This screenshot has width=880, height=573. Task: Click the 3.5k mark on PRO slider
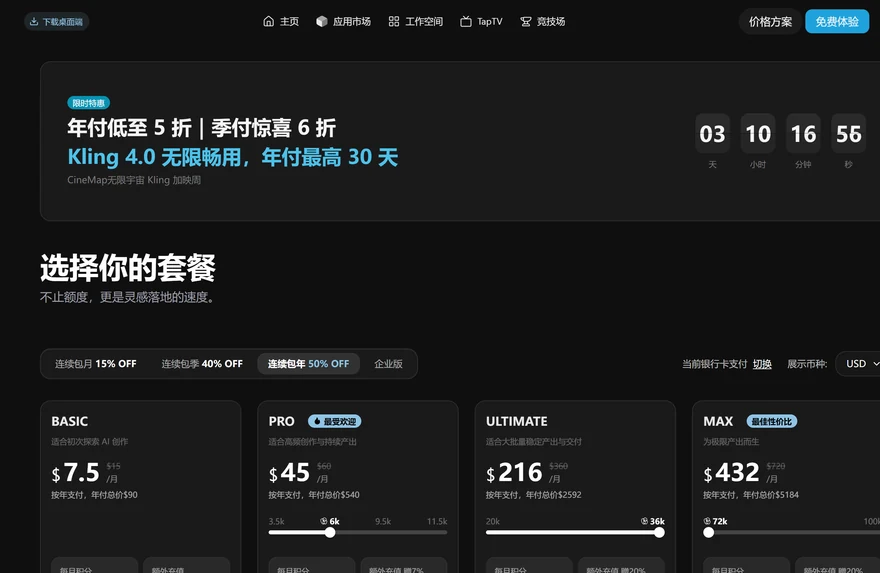point(276,521)
